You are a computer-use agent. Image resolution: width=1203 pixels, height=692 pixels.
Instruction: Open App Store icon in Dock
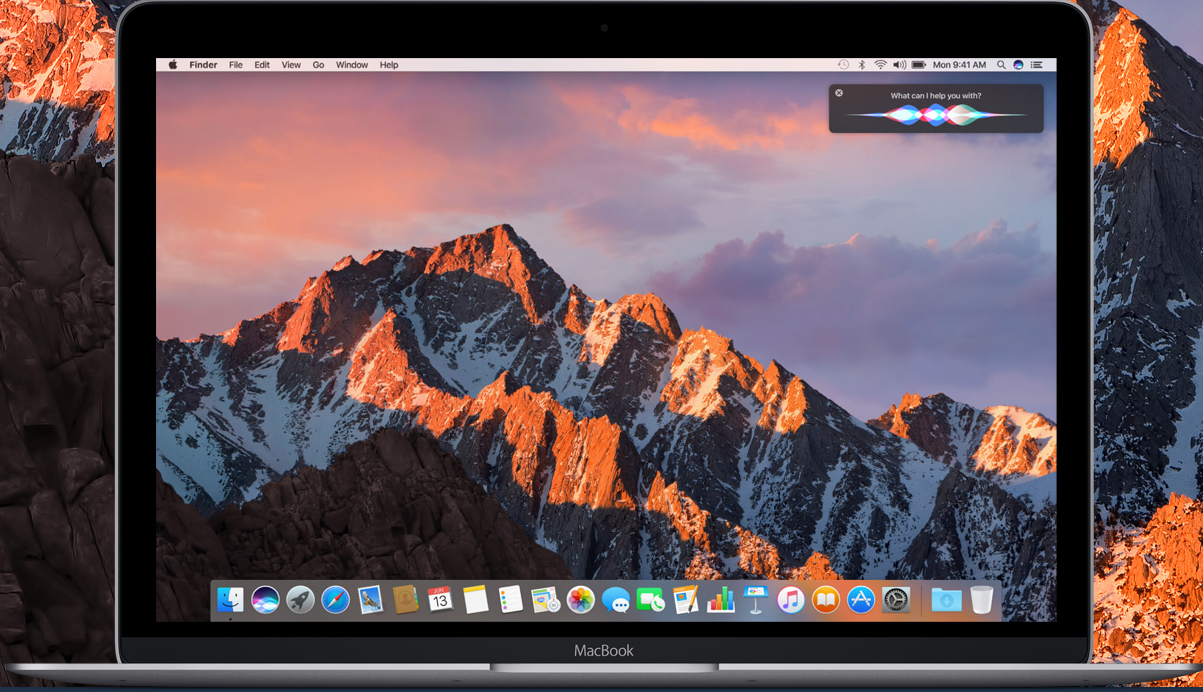coord(861,599)
